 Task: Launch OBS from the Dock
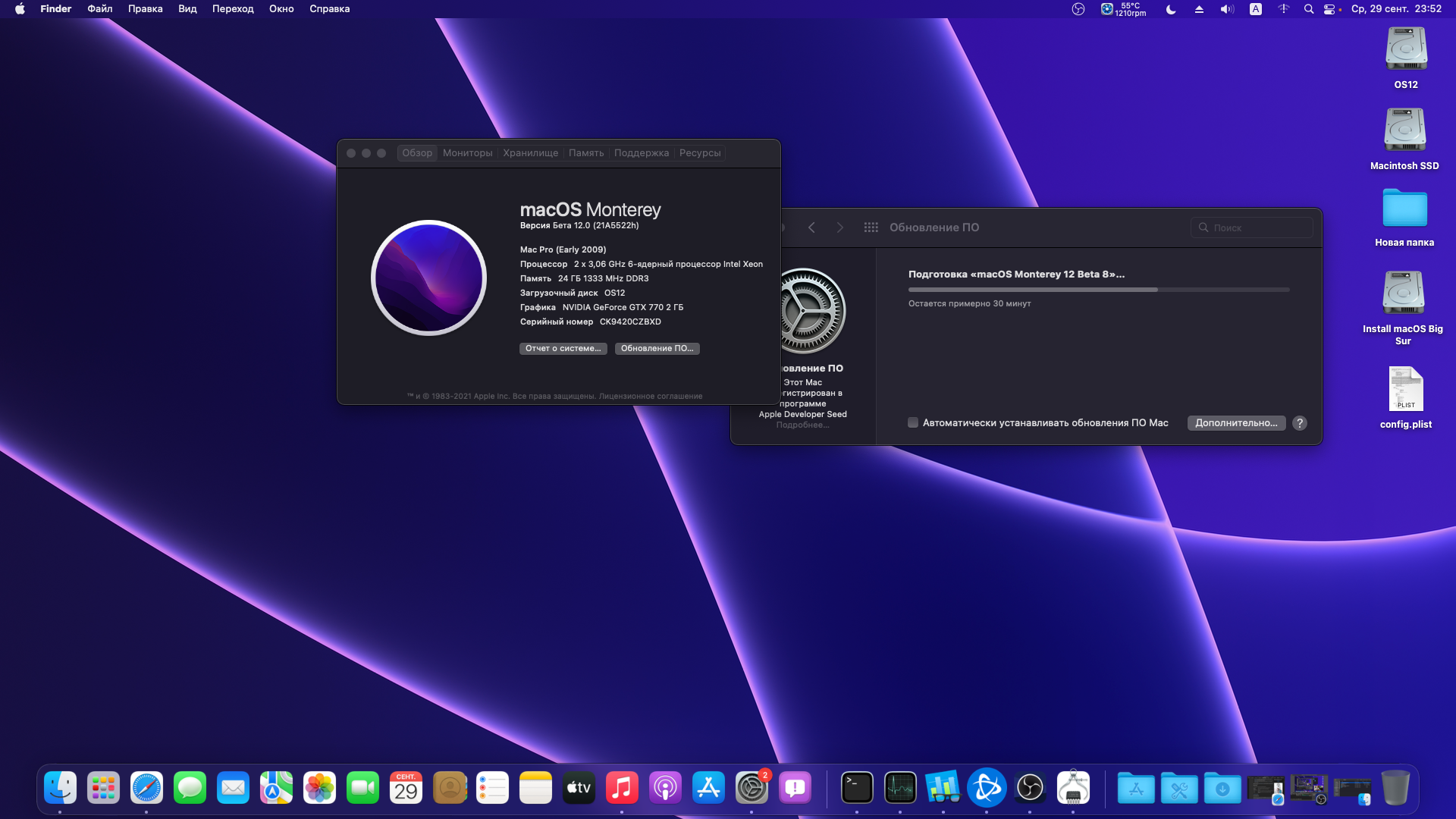[x=1030, y=788]
